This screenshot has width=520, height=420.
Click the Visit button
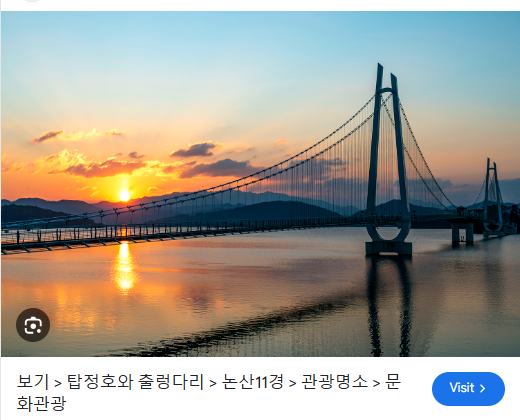[x=468, y=389]
